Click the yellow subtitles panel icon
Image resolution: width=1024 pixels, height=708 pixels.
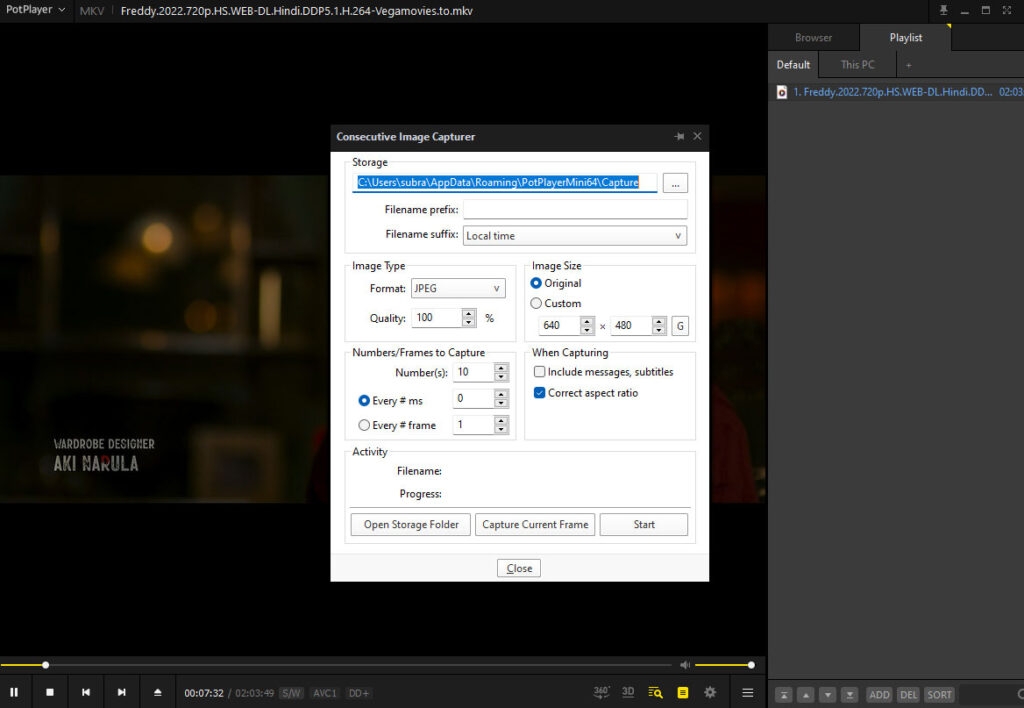682,691
